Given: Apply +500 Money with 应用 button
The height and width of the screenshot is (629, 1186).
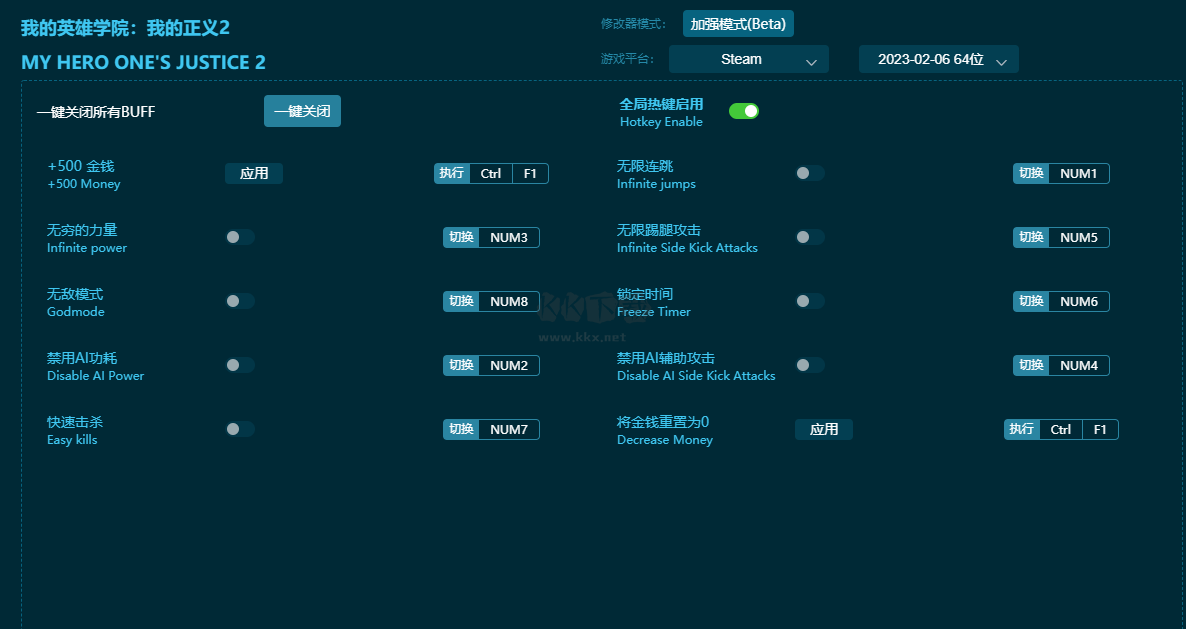Looking at the screenshot, I should pos(253,173).
